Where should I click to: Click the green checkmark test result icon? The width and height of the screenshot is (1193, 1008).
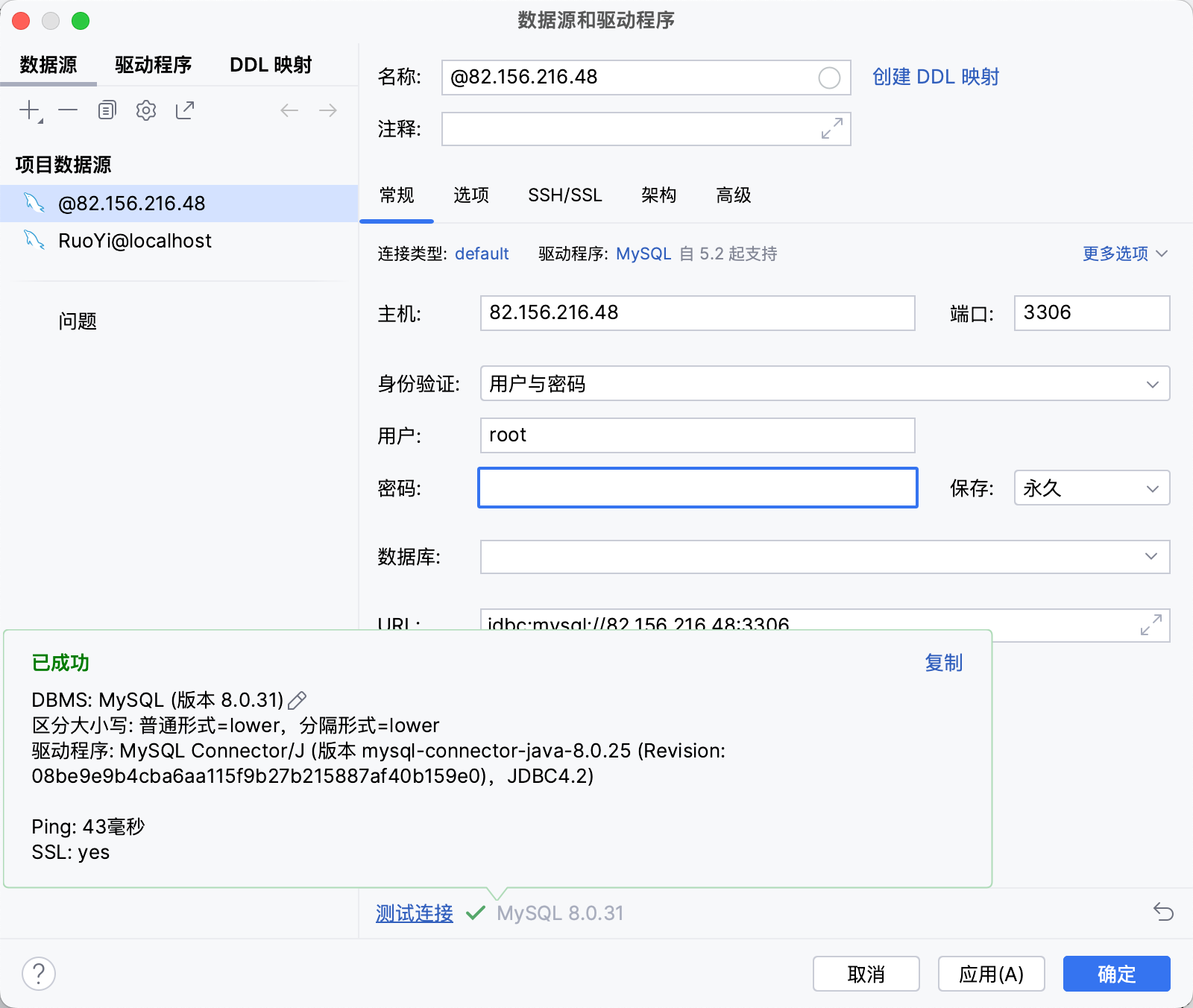coord(475,913)
